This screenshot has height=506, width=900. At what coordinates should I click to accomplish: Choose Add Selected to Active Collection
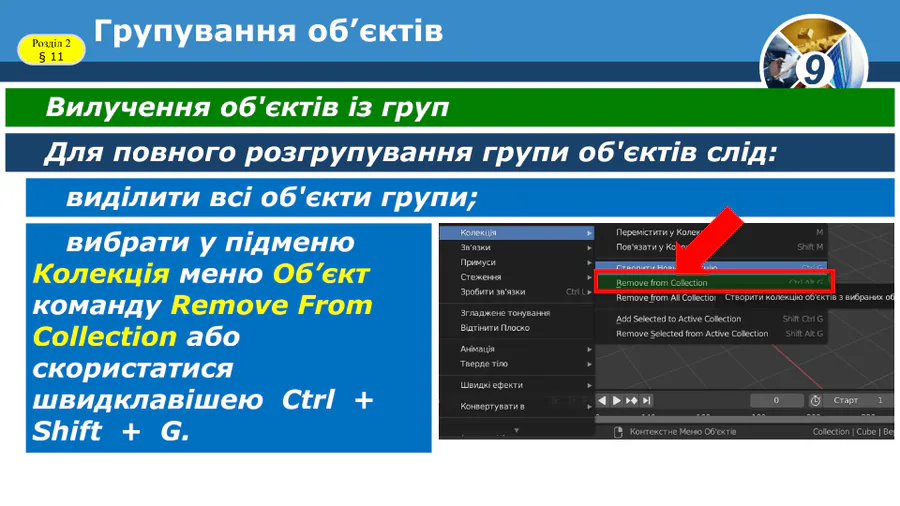[x=678, y=319]
